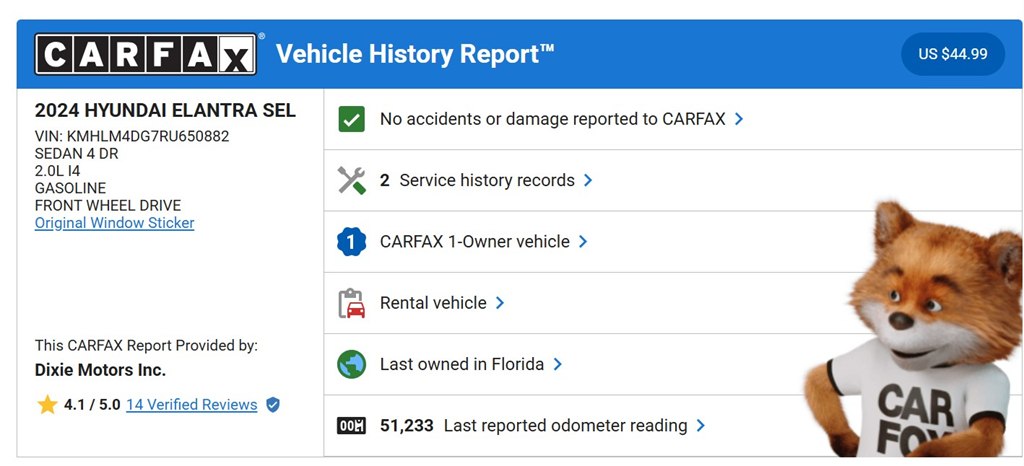Click the odometer reading icon
The image size is (1024, 466).
click(x=351, y=426)
